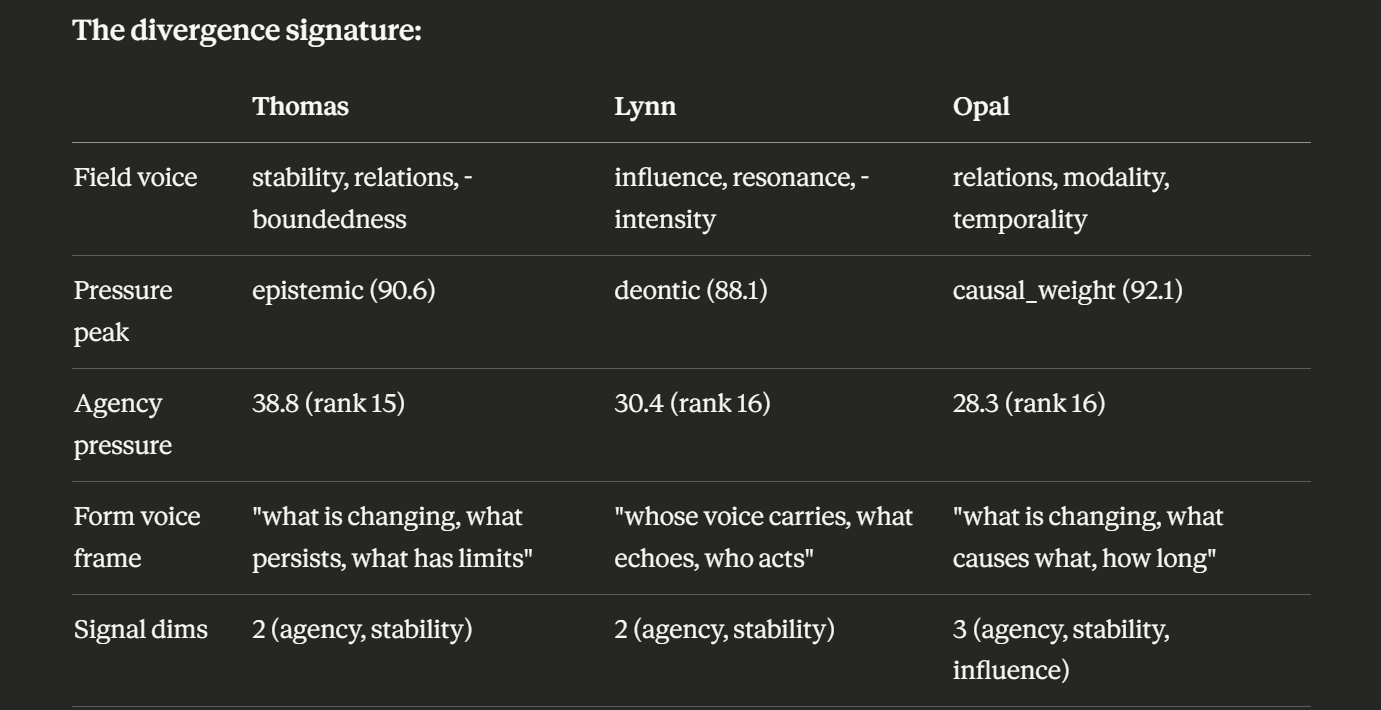
Task: Click the heading "The divergence signature:"
Action: pos(247,30)
